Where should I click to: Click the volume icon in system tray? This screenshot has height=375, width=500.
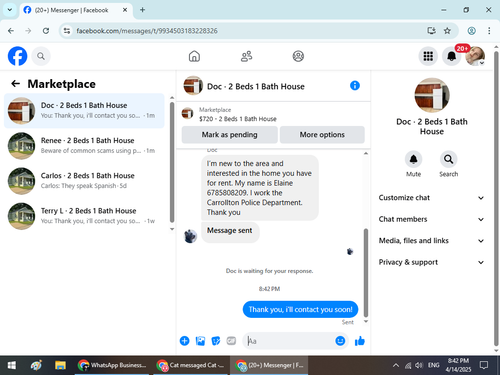[419, 365]
